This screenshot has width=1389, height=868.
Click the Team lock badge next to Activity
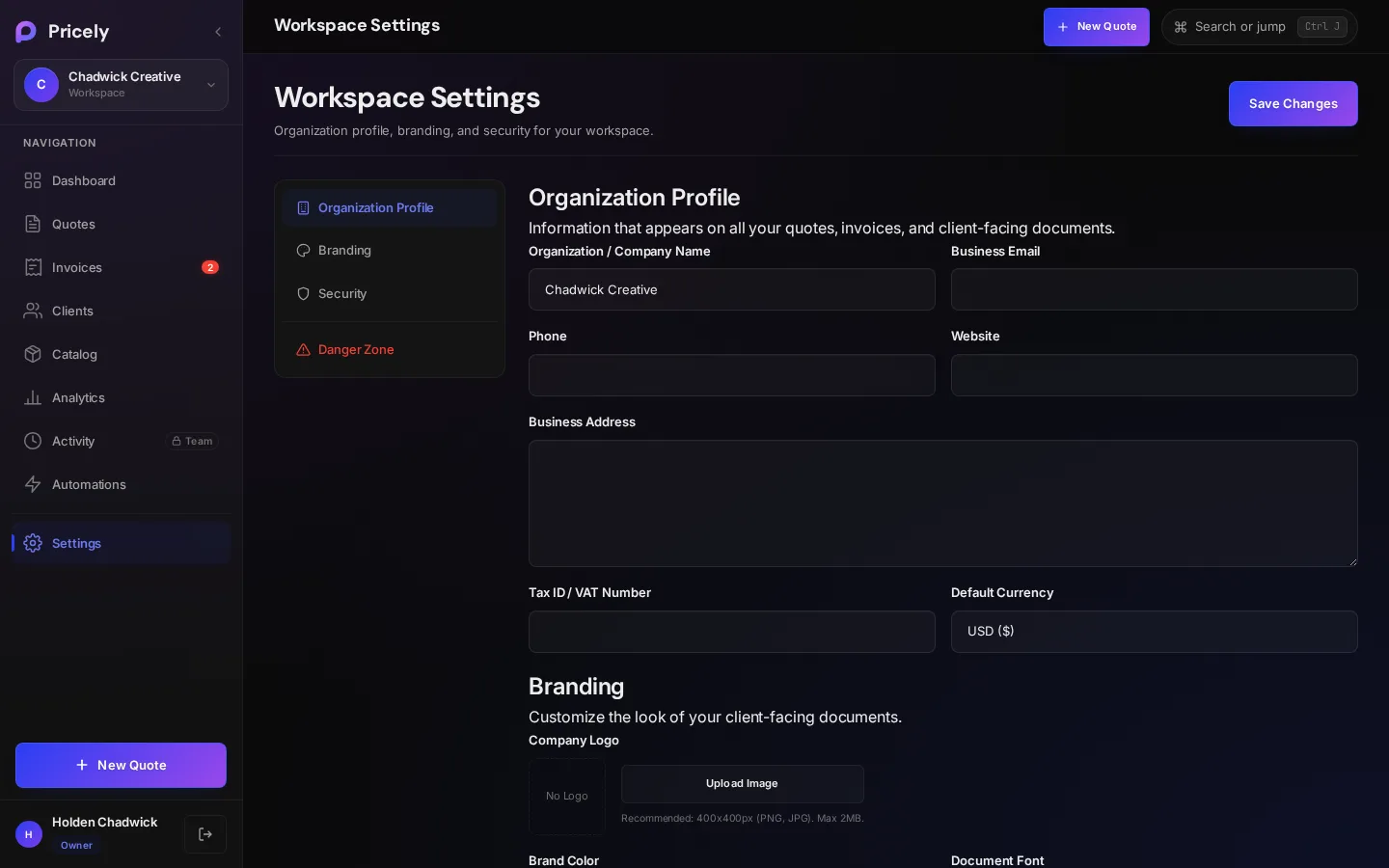coord(192,441)
